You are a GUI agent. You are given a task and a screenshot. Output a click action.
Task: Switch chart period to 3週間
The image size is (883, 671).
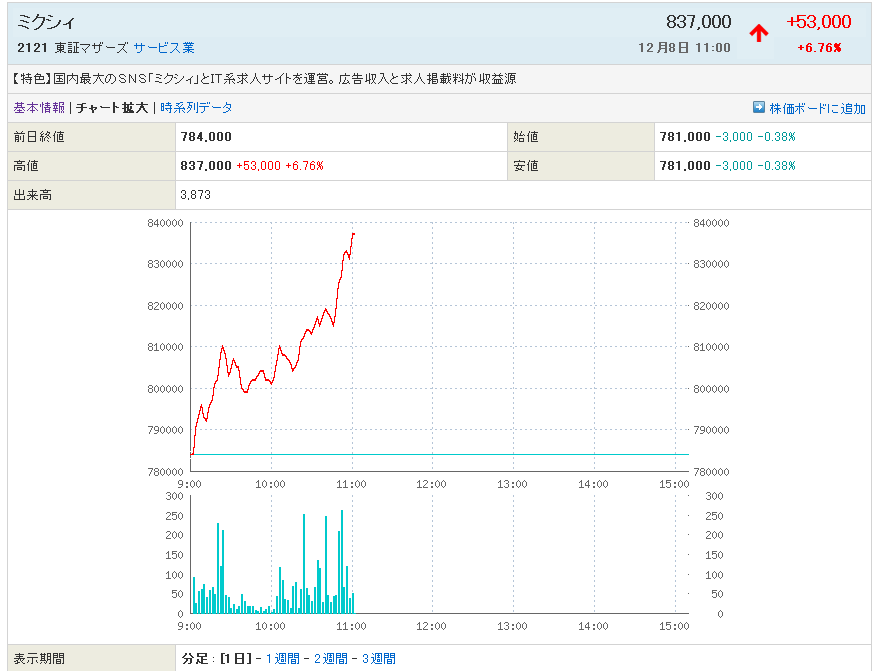click(x=379, y=658)
